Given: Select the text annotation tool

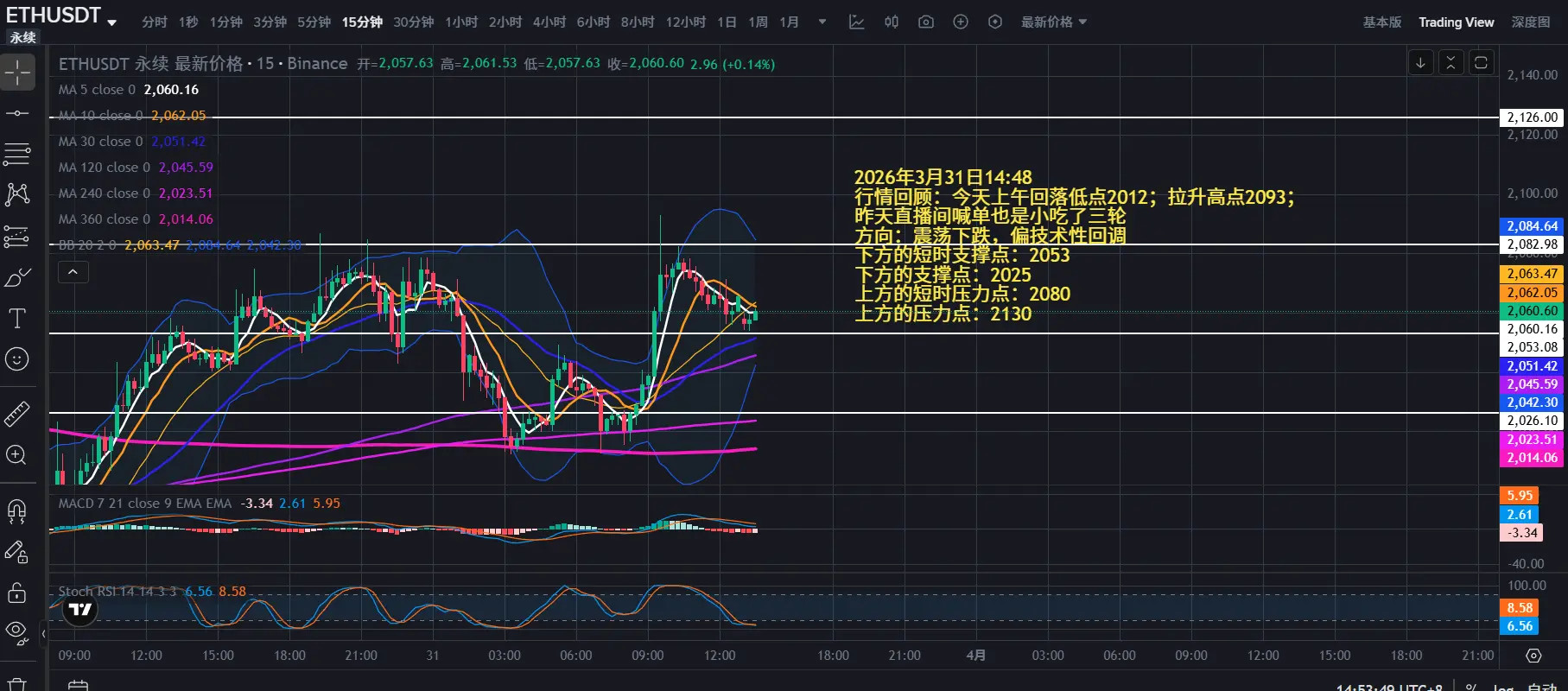Looking at the screenshot, I should click(17, 318).
